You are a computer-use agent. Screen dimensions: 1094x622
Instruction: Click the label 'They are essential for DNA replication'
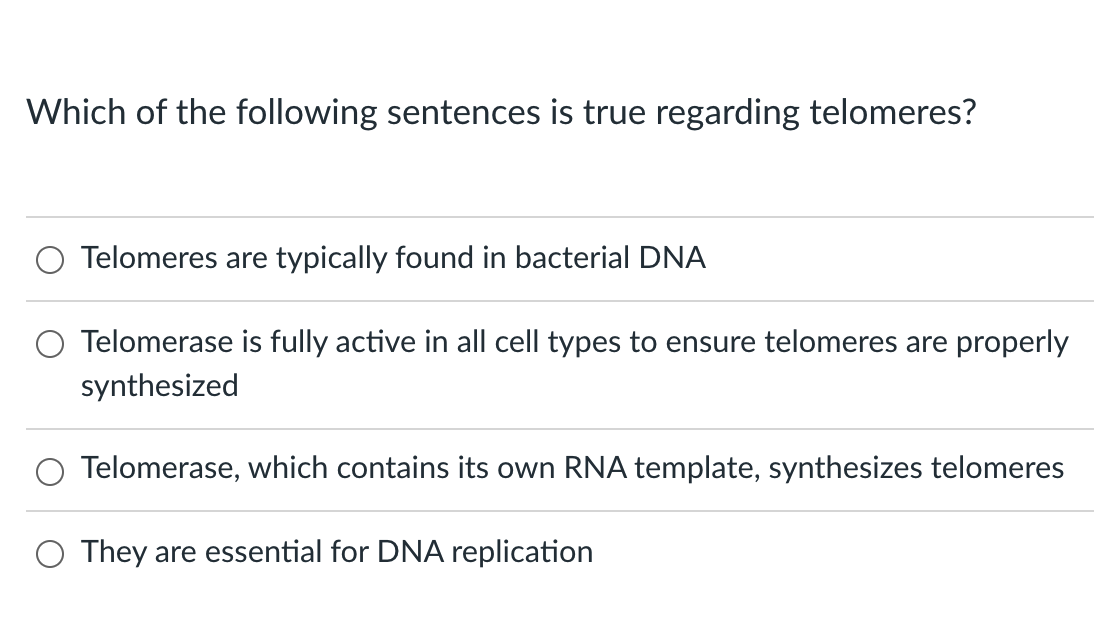(x=337, y=551)
